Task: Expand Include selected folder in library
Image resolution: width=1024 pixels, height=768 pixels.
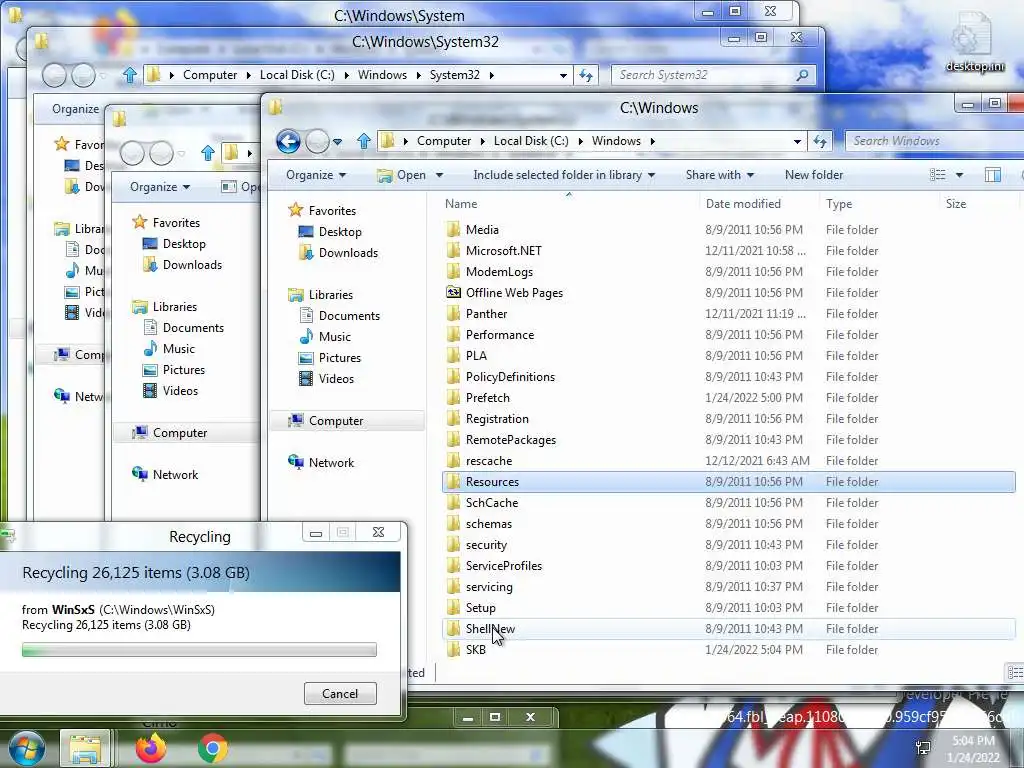Action: click(564, 175)
